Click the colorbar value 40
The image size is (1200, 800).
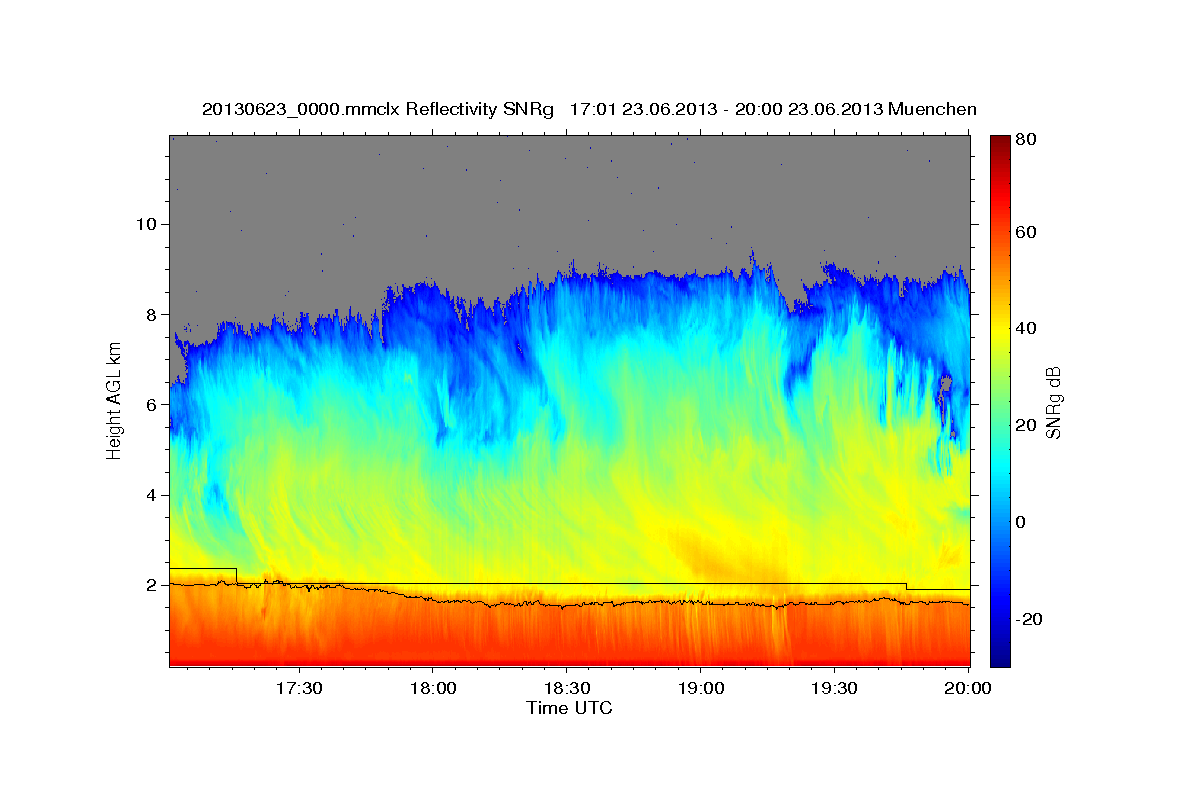[1027, 328]
